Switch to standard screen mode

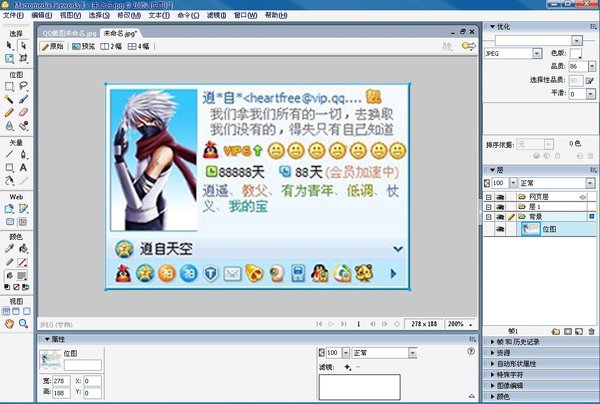7,311
